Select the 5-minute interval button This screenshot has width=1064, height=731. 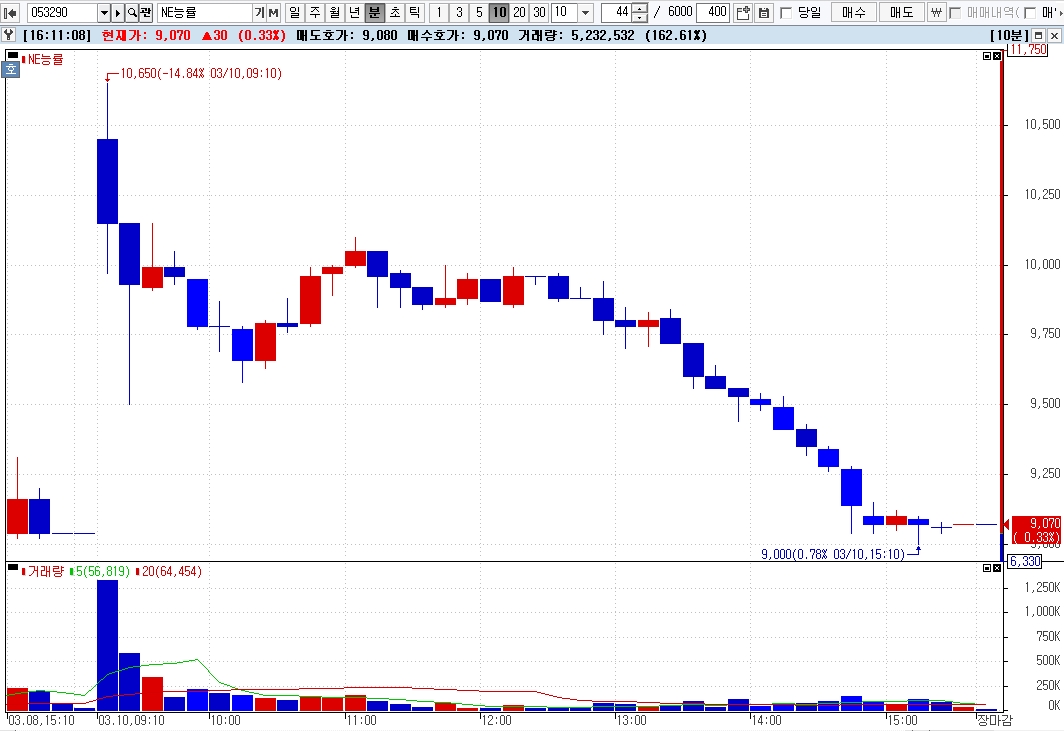pyautogui.click(x=479, y=12)
